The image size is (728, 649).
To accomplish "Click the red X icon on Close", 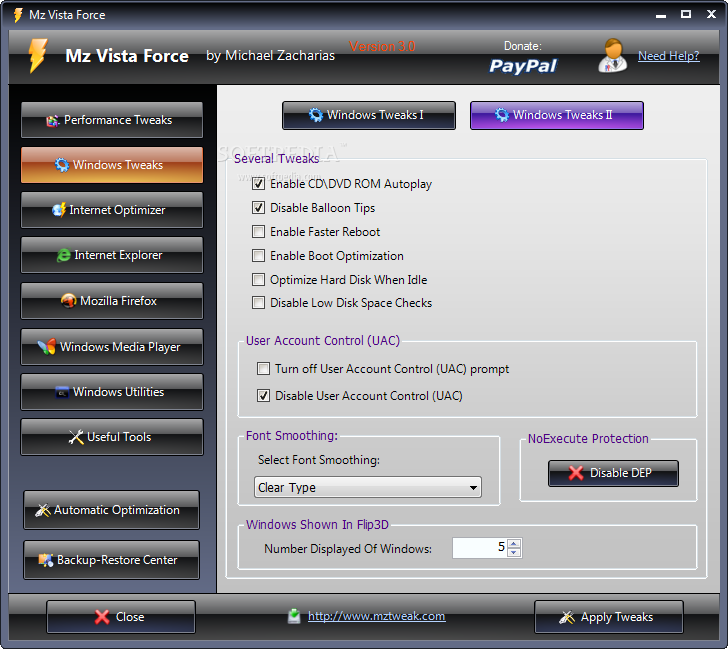I will pyautogui.click(x=102, y=617).
